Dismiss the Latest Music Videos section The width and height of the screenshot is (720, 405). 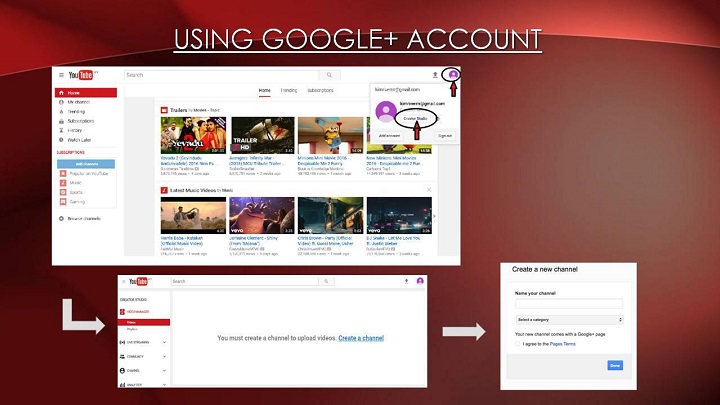[x=429, y=190]
